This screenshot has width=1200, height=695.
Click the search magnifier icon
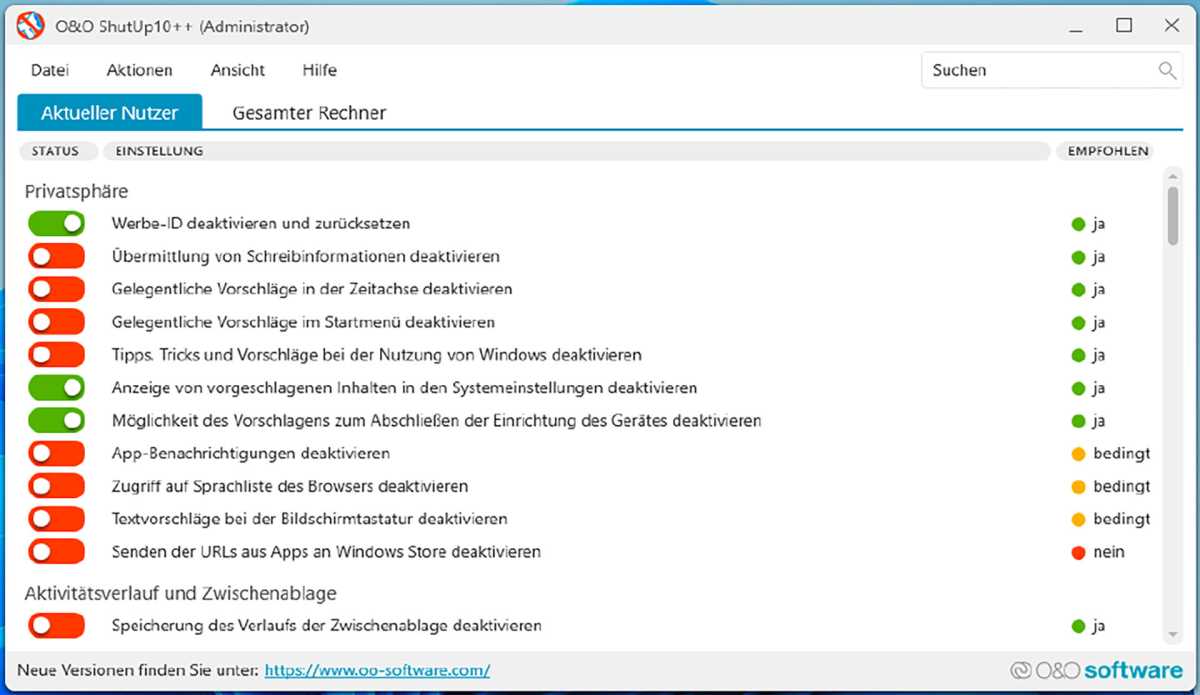click(1166, 70)
